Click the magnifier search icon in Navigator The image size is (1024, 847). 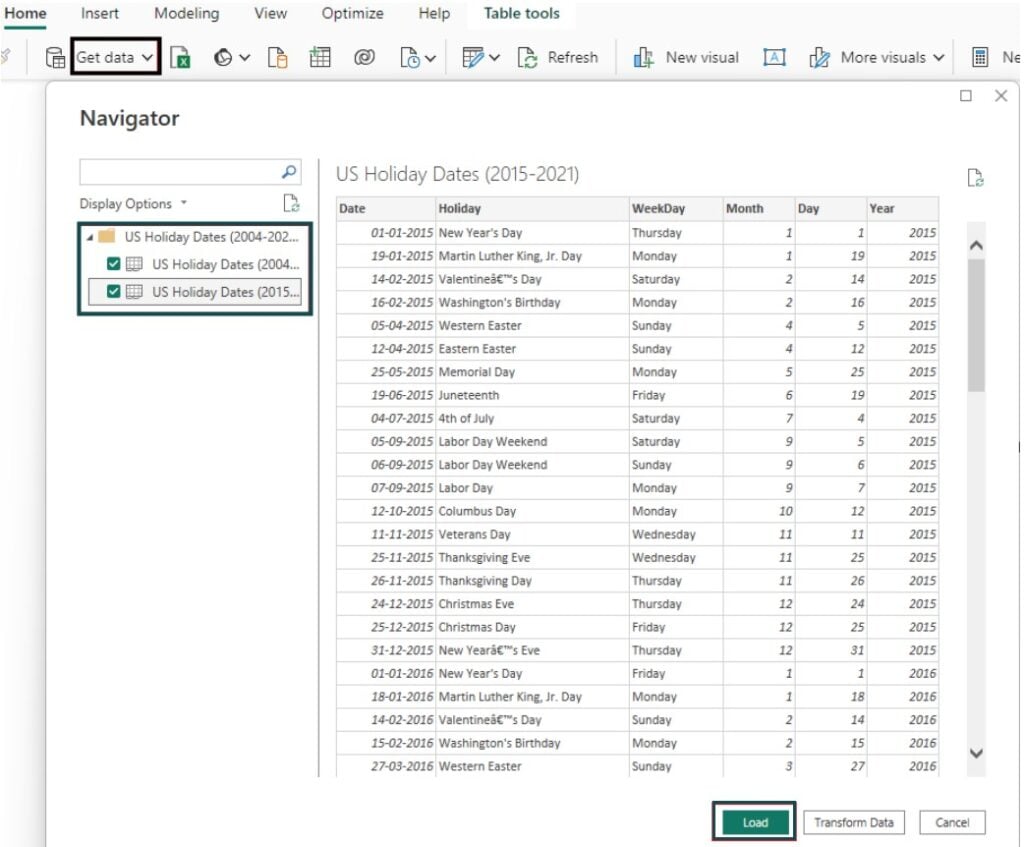pyautogui.click(x=289, y=172)
